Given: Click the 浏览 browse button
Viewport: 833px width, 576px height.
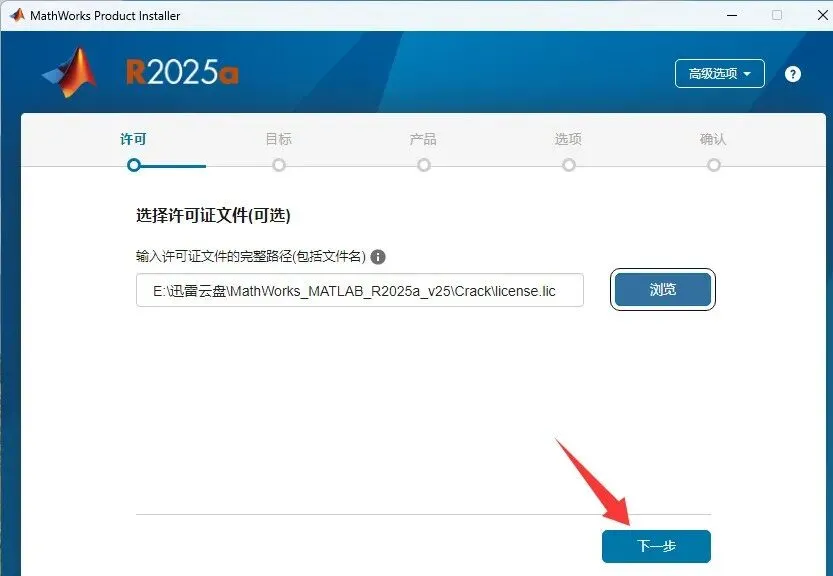Looking at the screenshot, I should tap(663, 290).
